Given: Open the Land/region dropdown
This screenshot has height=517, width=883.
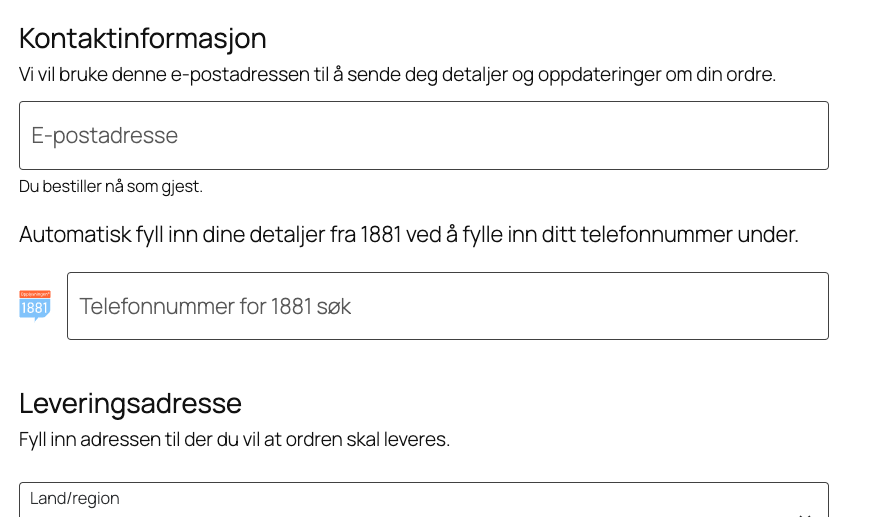Looking at the screenshot, I should 424,502.
